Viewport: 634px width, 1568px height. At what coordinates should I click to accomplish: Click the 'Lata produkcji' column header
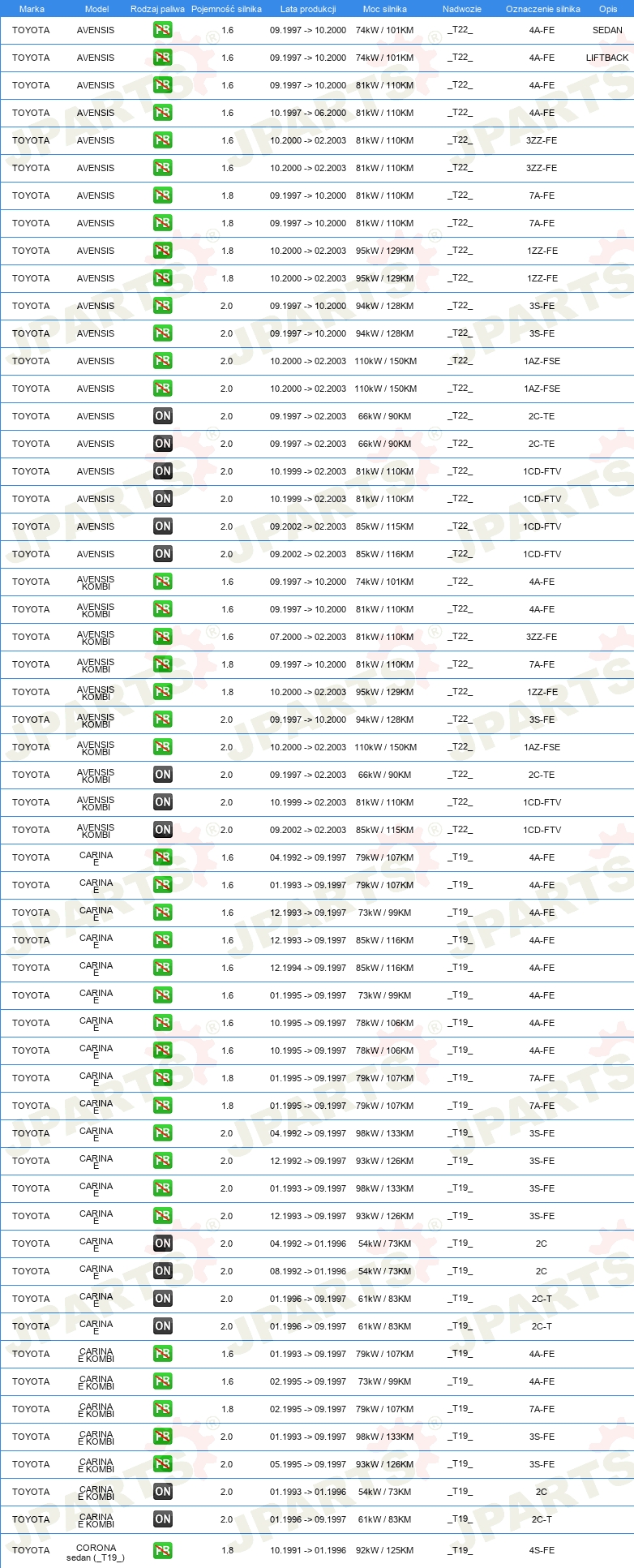(308, 9)
